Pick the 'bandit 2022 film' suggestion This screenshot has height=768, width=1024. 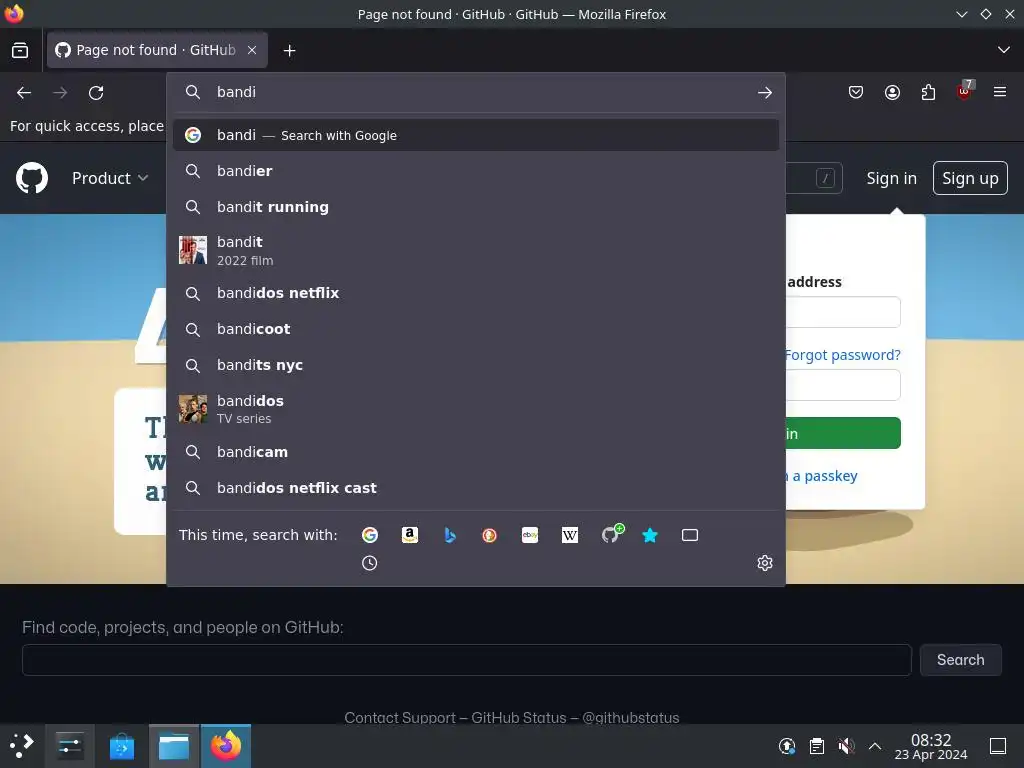475,250
